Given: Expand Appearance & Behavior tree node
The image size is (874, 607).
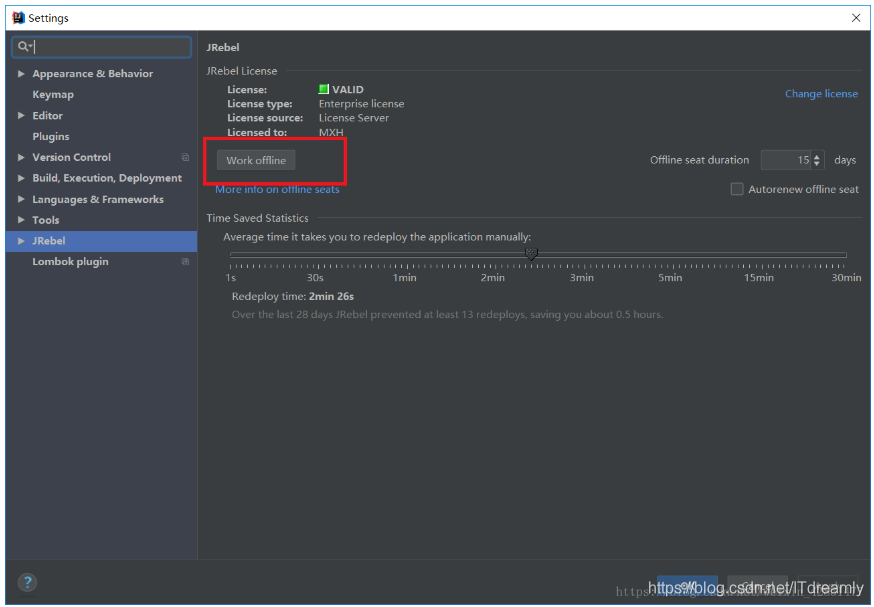Looking at the screenshot, I should coord(21,74).
